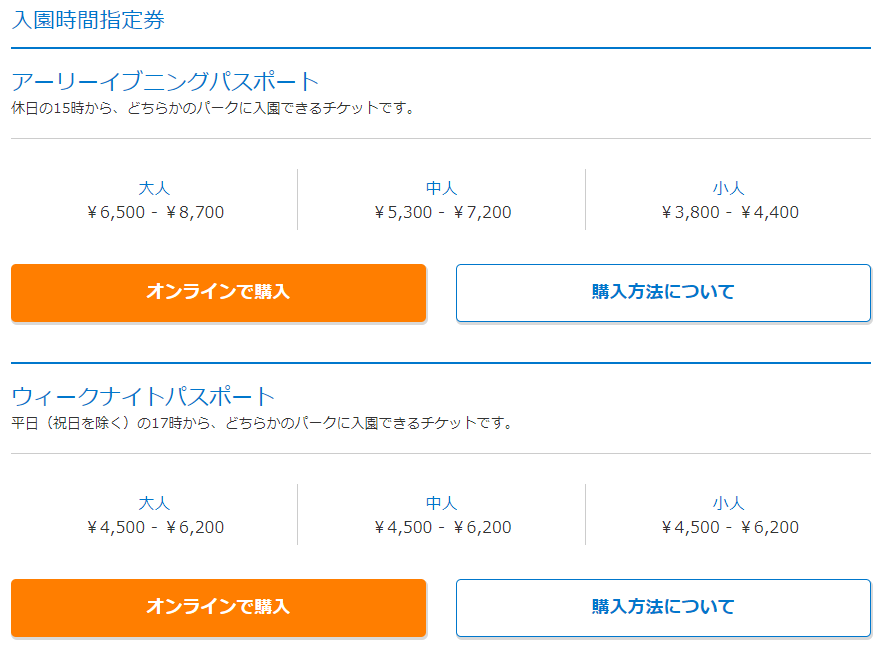The width and height of the screenshot is (889, 666).
Task: Click the orange オンラインで購入 button for アーリーイブニングパスポート
Action: coord(217,293)
